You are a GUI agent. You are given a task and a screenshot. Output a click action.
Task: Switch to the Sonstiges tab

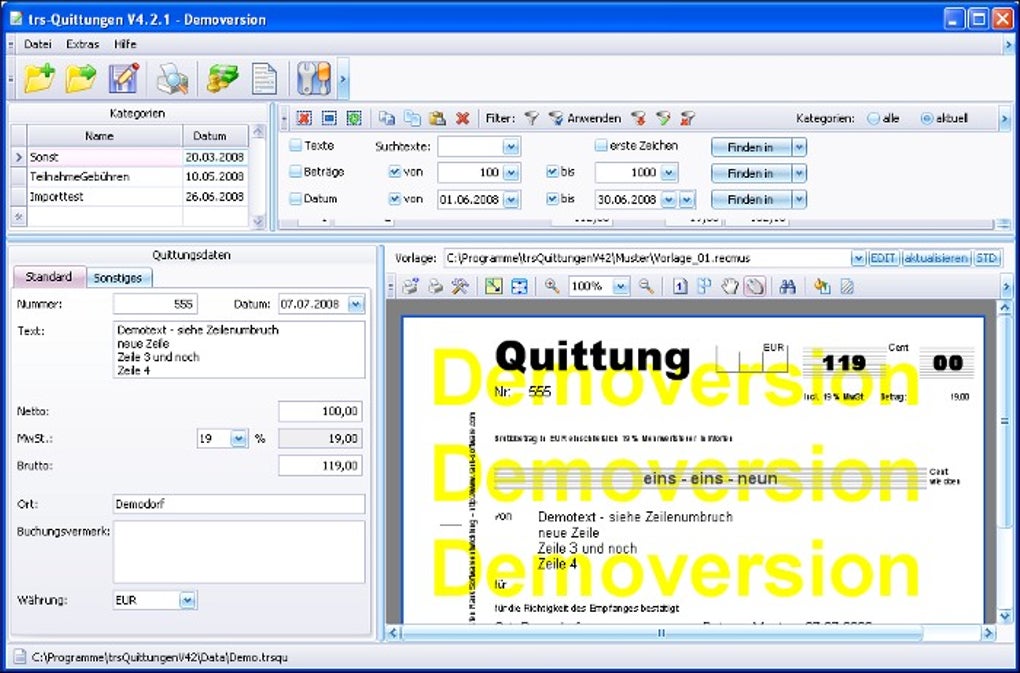point(118,278)
